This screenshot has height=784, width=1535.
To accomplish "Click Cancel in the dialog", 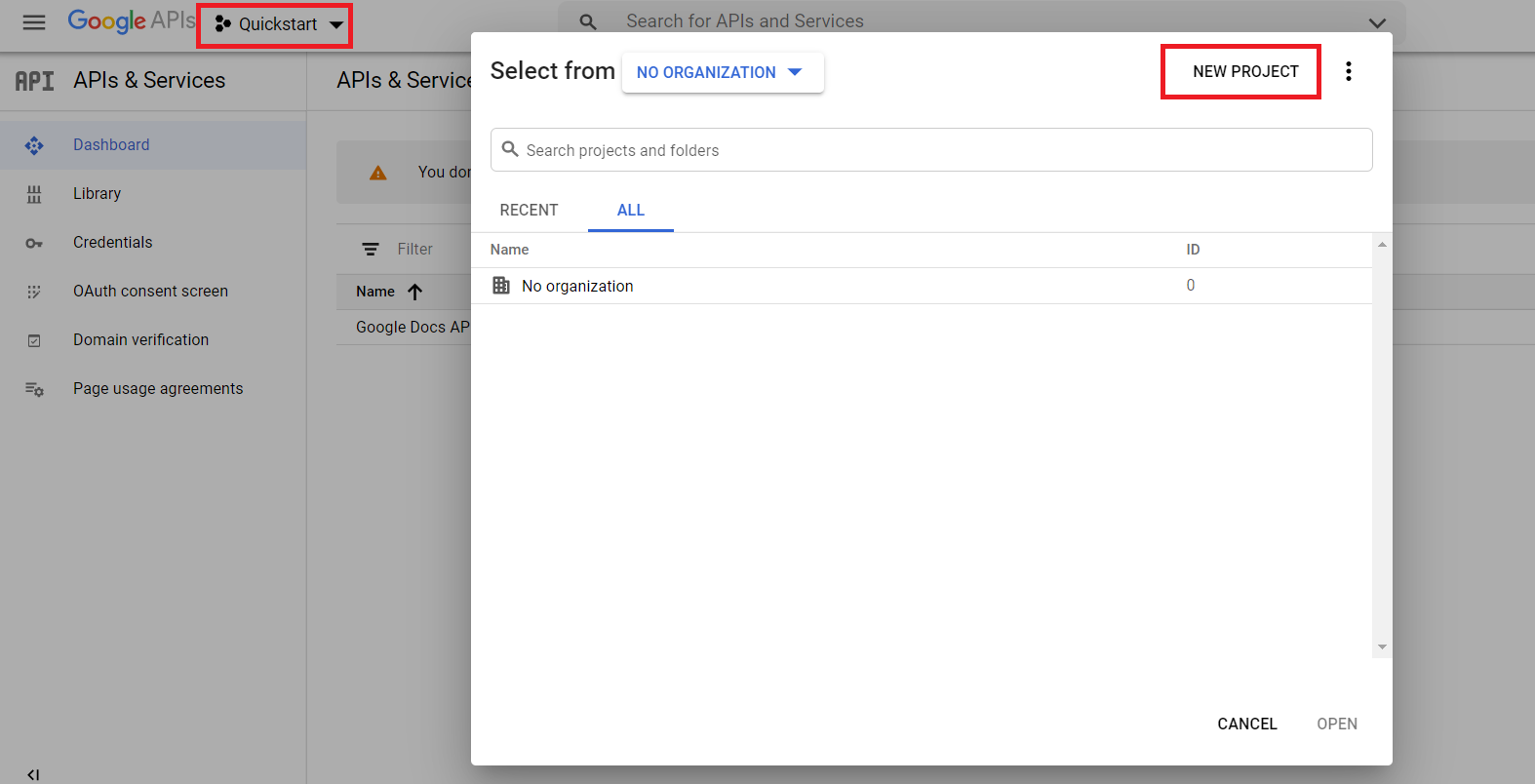I will click(x=1246, y=724).
